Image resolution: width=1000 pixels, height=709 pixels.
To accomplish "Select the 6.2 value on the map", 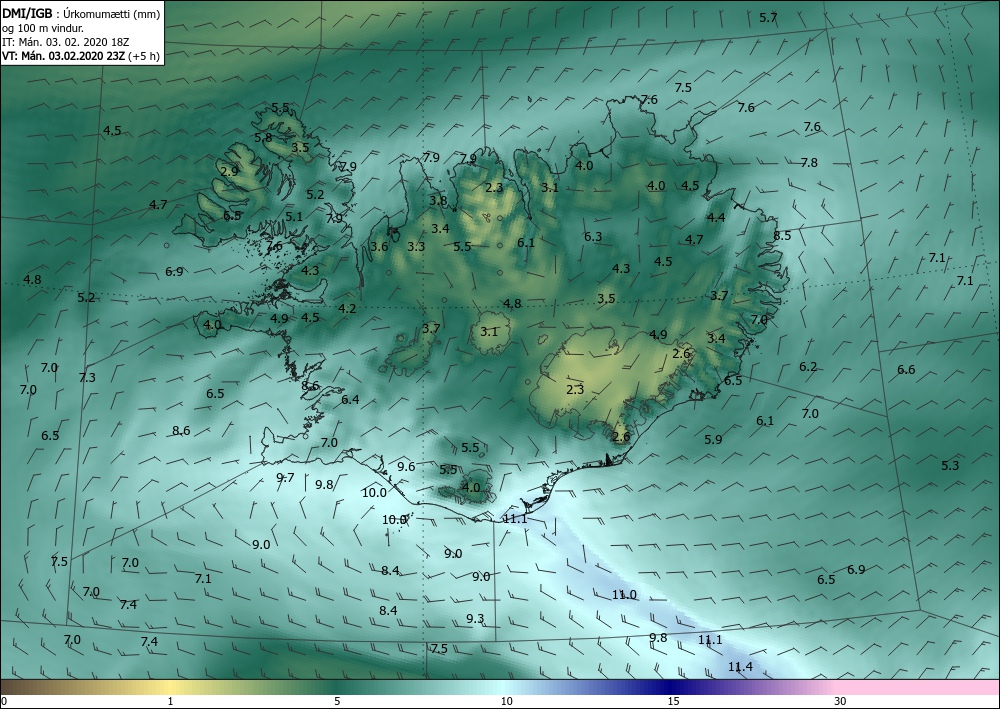I will click(808, 367).
